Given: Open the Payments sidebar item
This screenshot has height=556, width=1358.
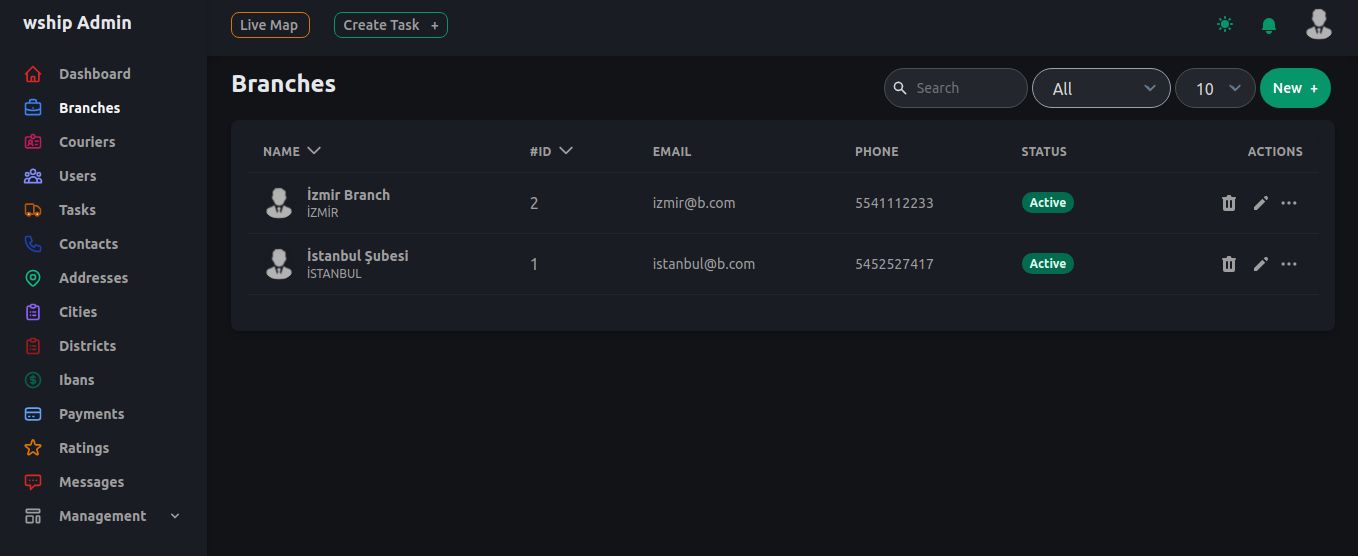Looking at the screenshot, I should coord(91,414).
